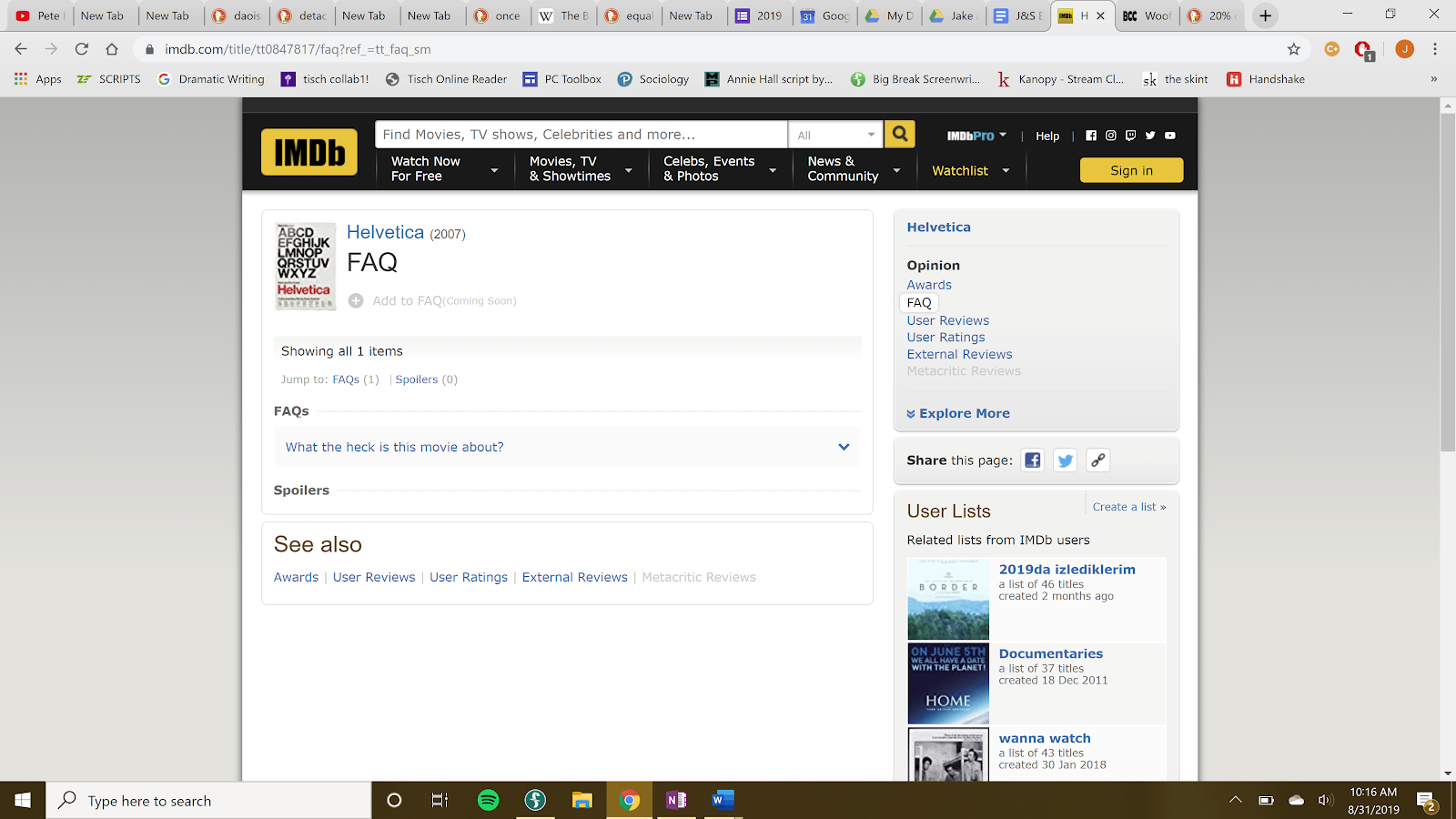This screenshot has height=819, width=1456.
Task: Open IMDb YouTube icon in header
Action: [1170, 136]
